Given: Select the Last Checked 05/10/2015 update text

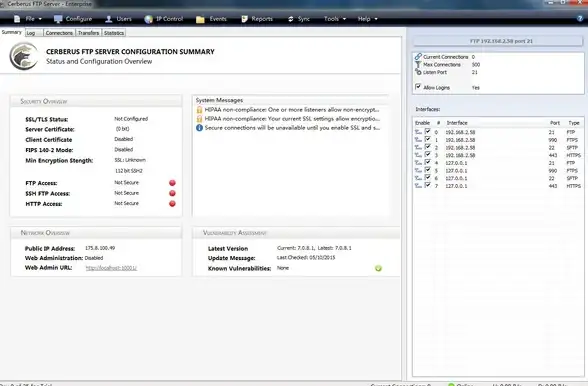Looking at the screenshot, I should click(306, 258).
